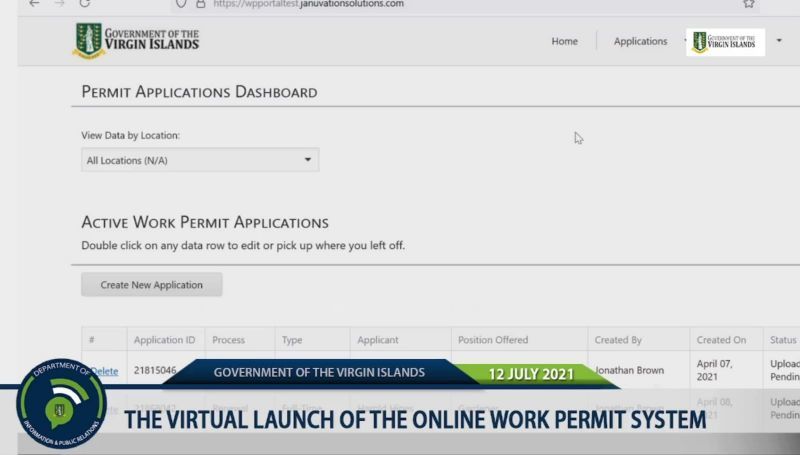Screen dimensions: 800x455
Task: Click the Permit Applications Dashboard heading
Action: (199, 92)
